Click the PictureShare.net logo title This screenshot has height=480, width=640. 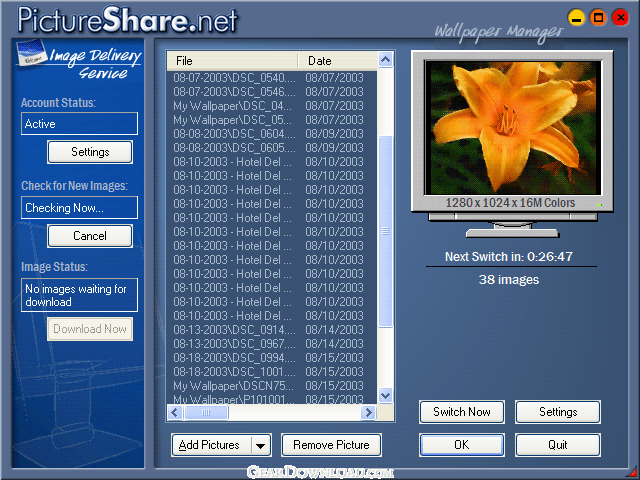[127, 19]
